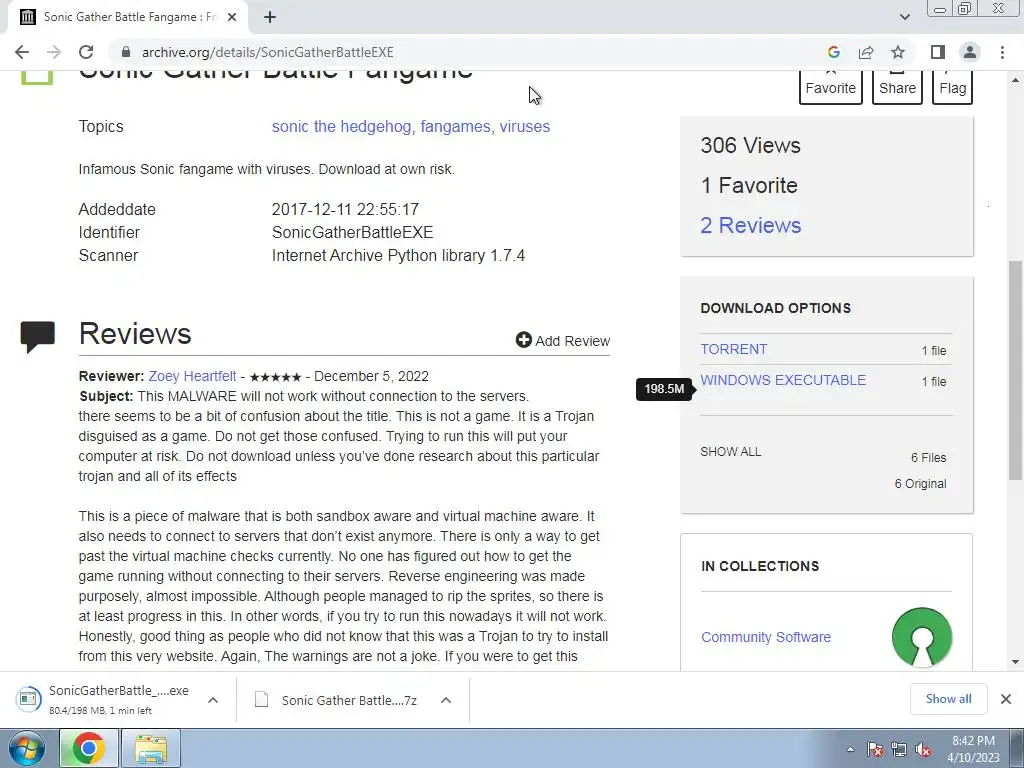
Task: Click the network tray icon
Action: (x=899, y=750)
